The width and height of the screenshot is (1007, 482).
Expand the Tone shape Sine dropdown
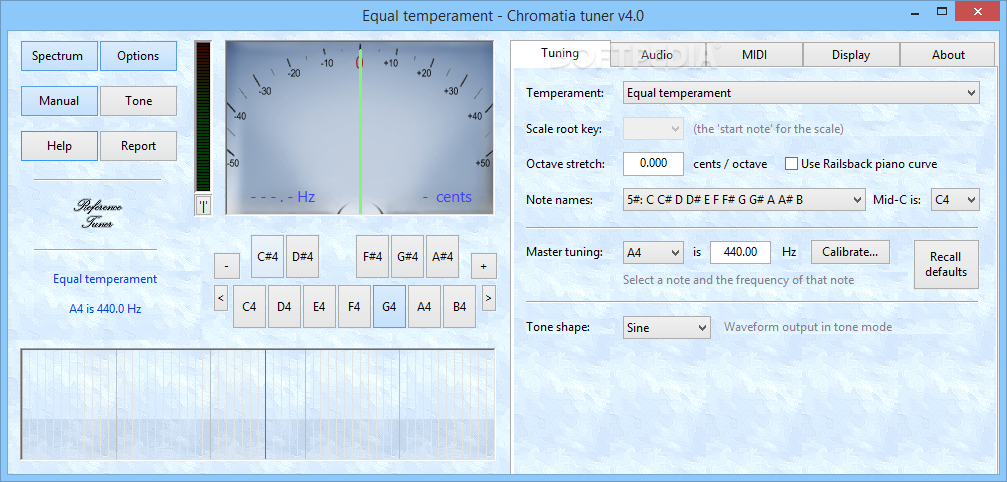(667, 327)
